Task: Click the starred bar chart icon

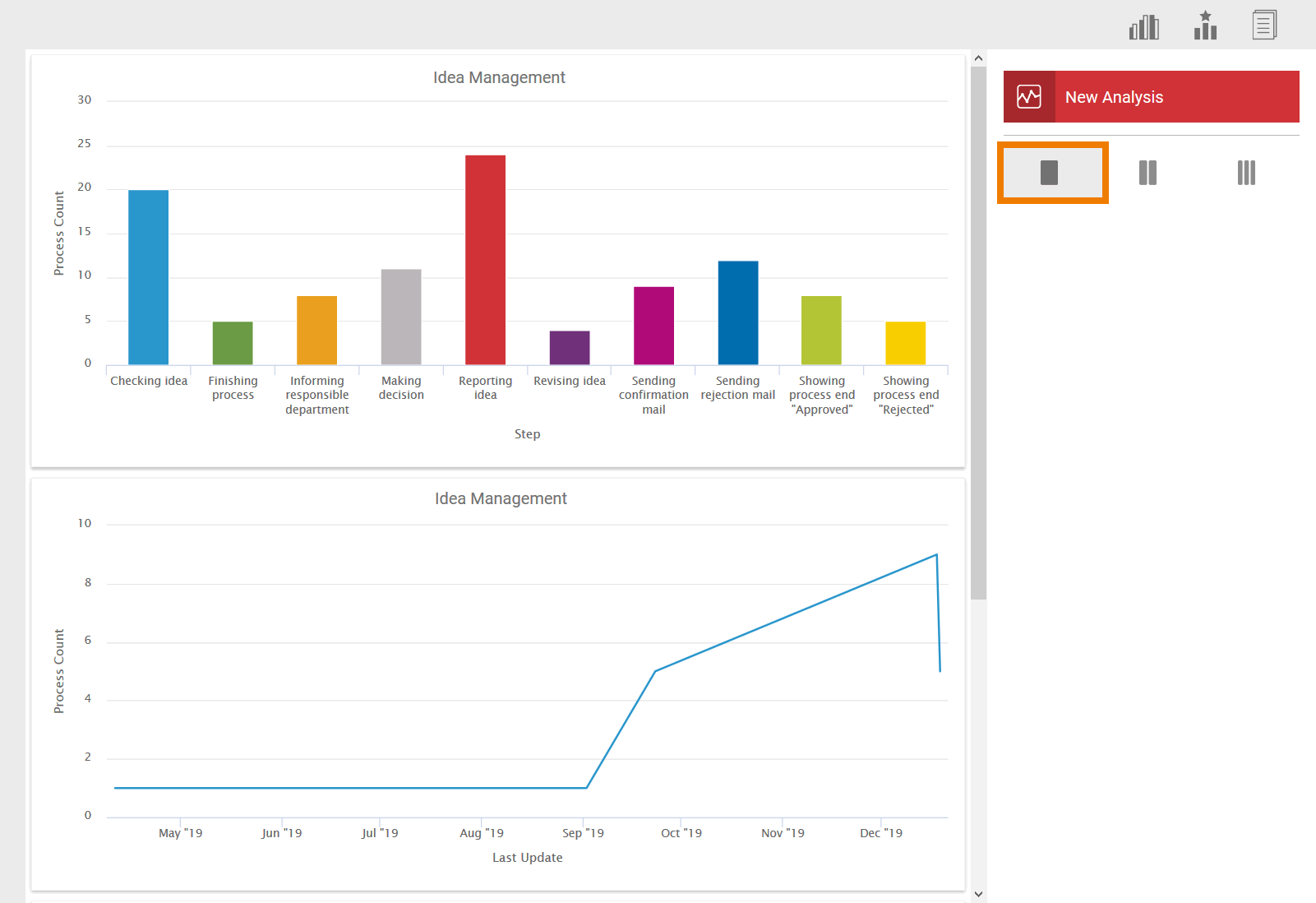Action: [x=1205, y=25]
